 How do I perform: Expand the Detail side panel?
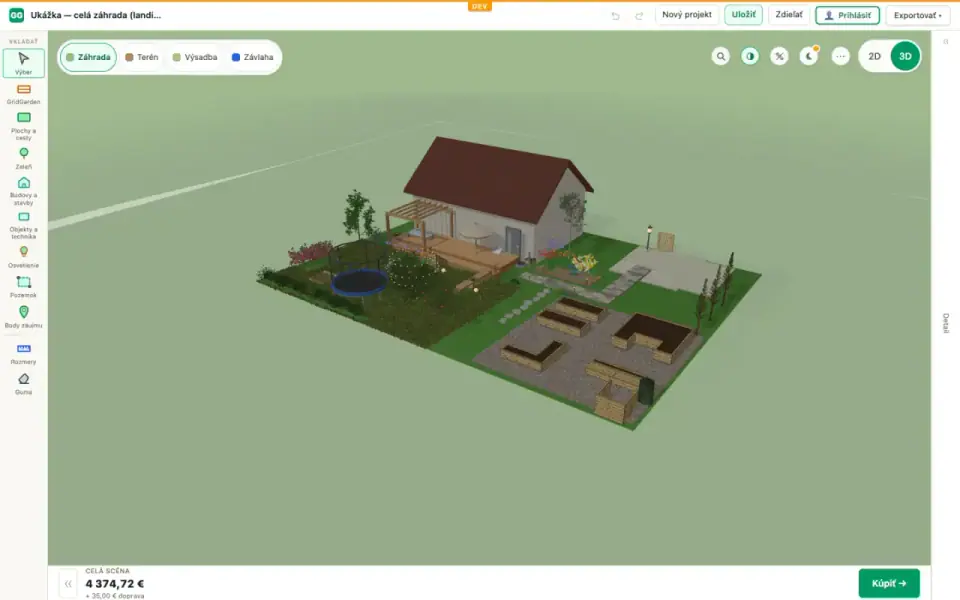945,323
